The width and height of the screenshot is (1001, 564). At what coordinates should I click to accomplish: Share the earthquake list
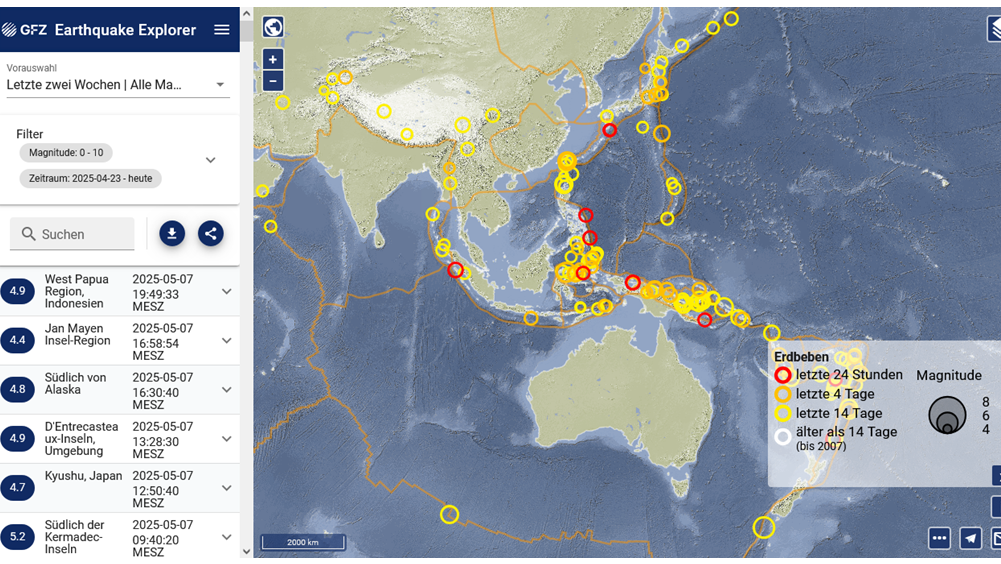(x=210, y=234)
